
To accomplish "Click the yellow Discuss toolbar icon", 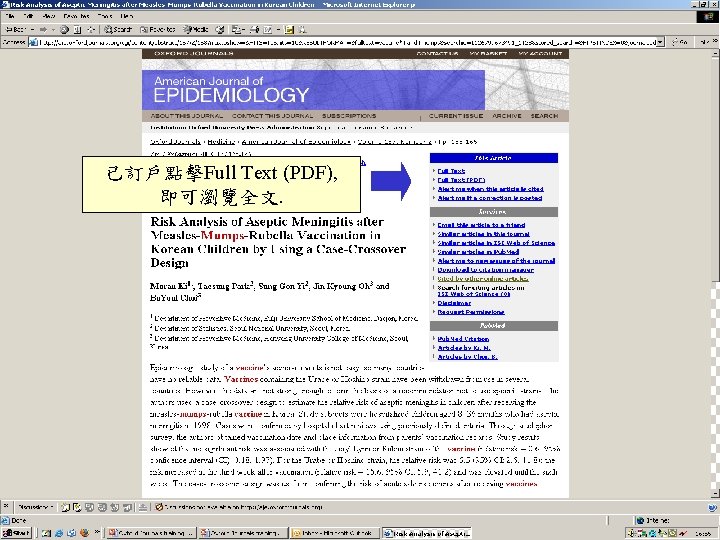I will [289, 29].
